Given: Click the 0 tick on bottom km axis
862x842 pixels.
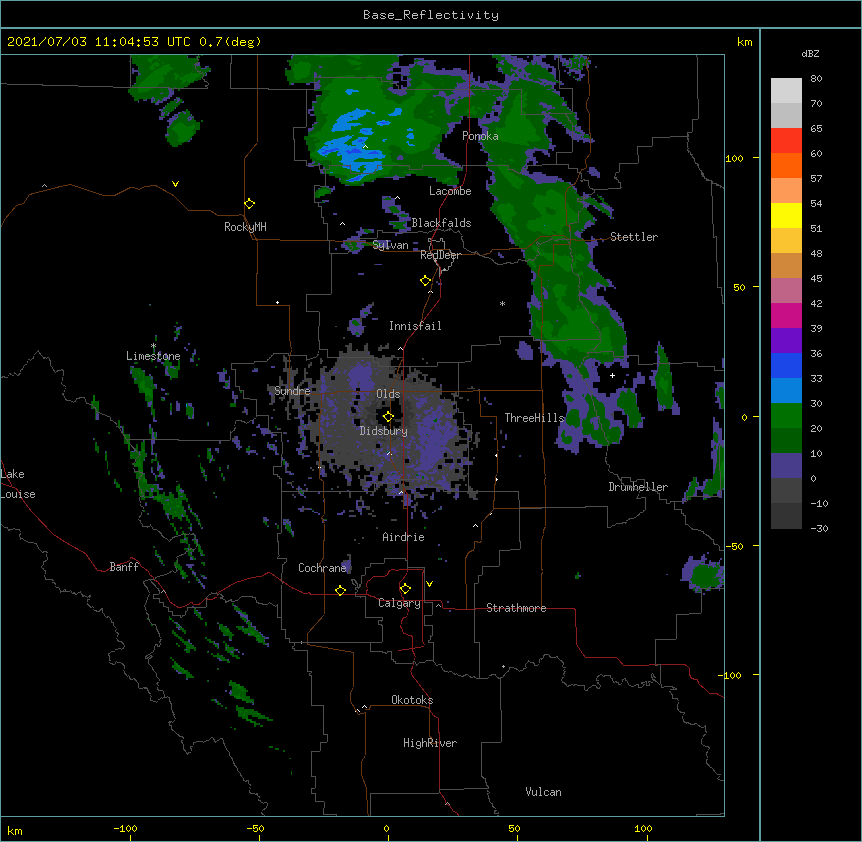Looking at the screenshot, I should tap(386, 828).
